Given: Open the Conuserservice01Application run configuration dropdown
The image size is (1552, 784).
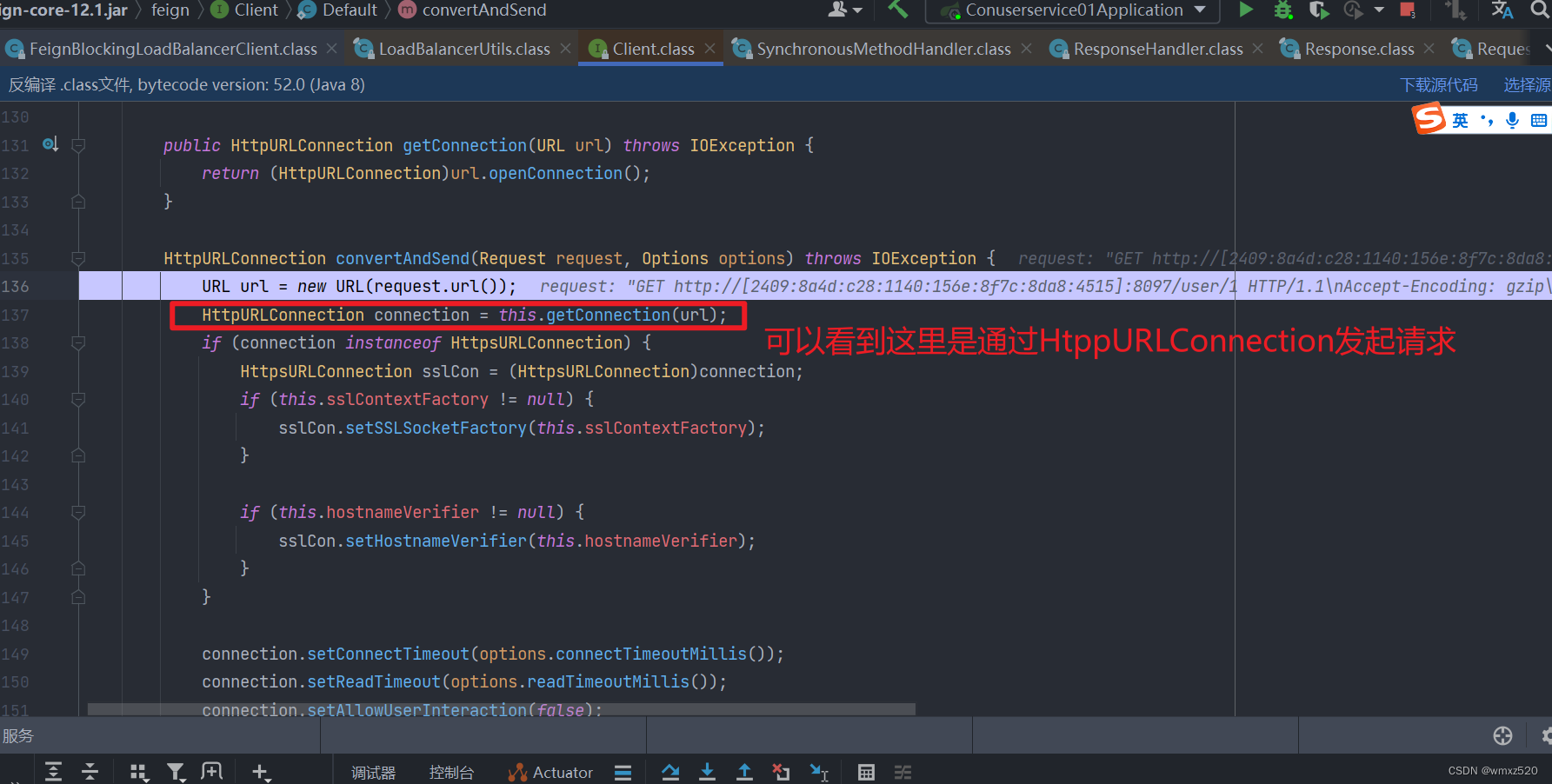Looking at the screenshot, I should pos(1073,10).
